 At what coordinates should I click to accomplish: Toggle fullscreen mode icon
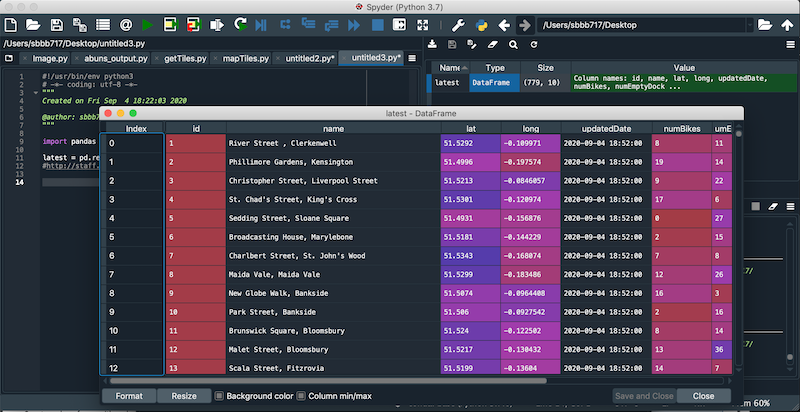422,25
